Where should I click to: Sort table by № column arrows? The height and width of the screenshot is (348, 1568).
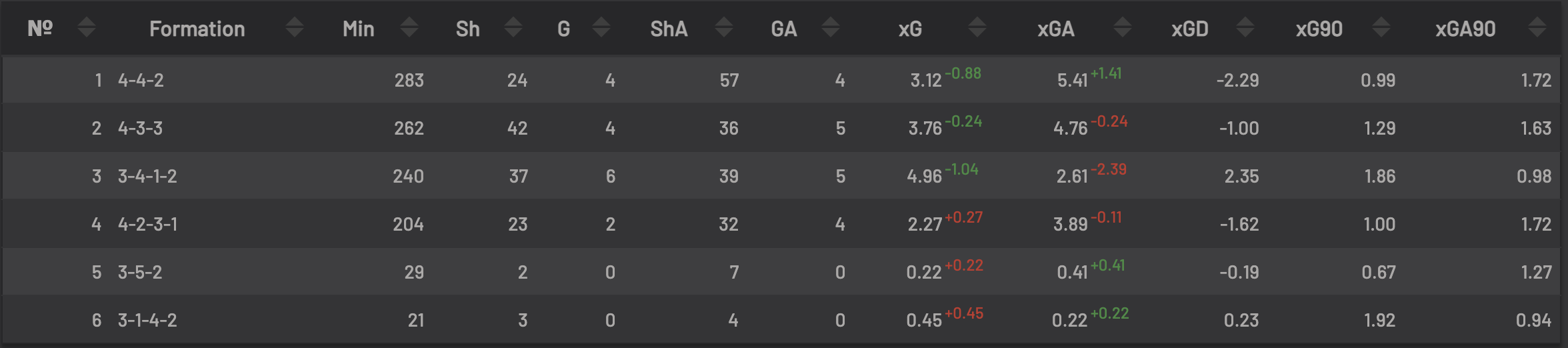(x=87, y=28)
